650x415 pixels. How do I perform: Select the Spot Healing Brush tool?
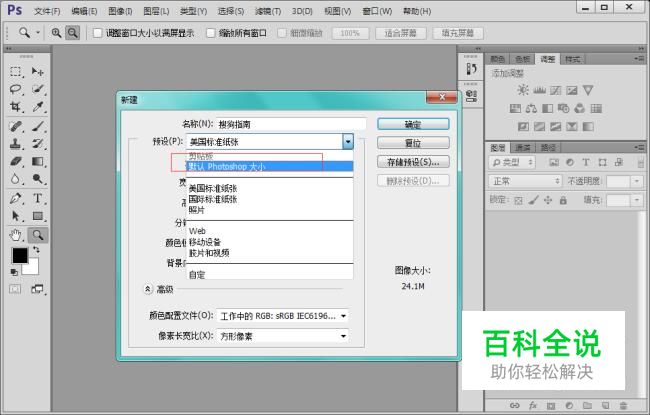tap(15, 126)
